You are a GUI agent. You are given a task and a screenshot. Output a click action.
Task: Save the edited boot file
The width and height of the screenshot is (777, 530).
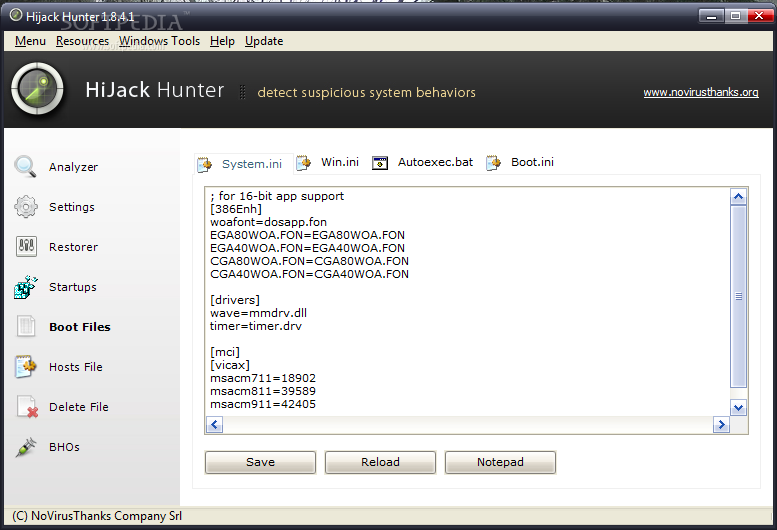(260, 462)
